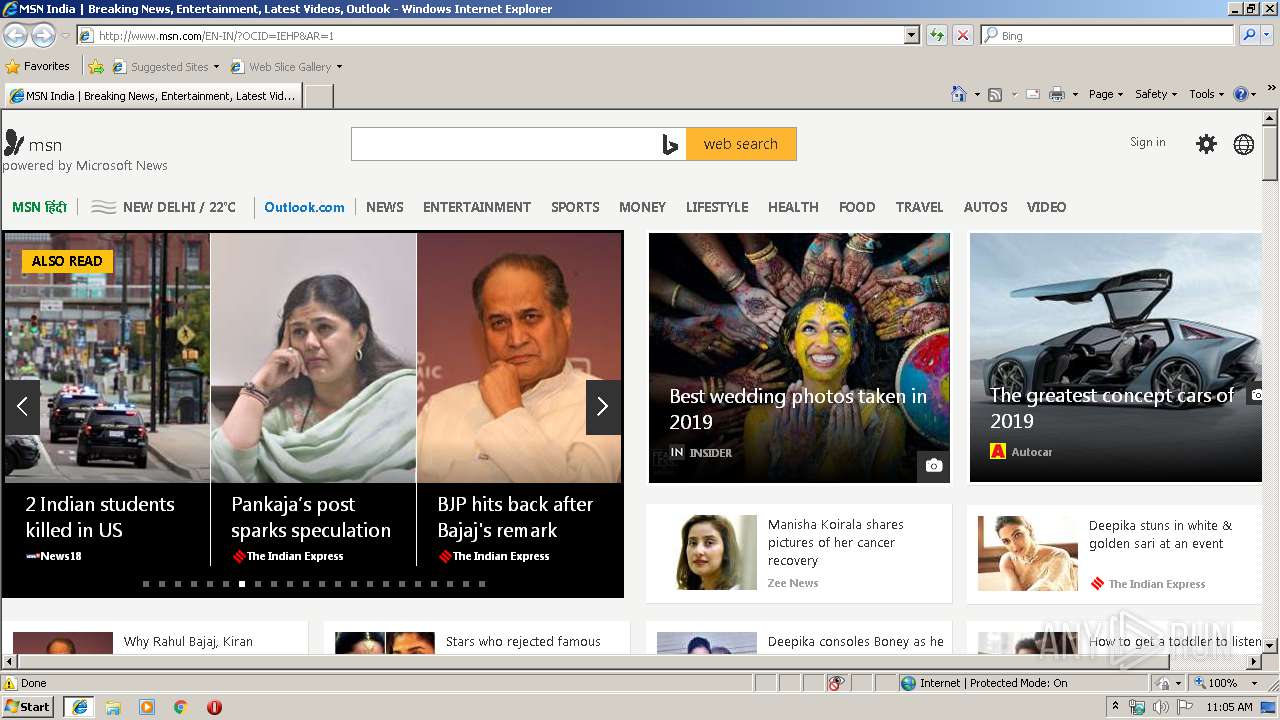Click the MSN web search input field
The width and height of the screenshot is (1280, 720).
[505, 144]
